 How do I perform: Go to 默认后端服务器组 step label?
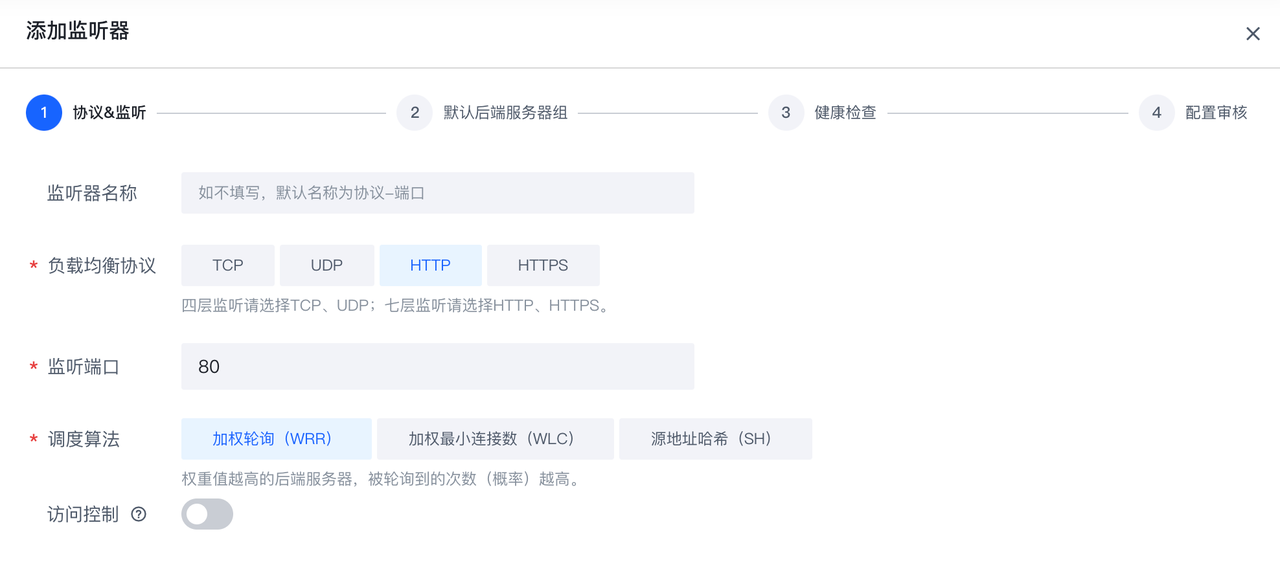505,113
